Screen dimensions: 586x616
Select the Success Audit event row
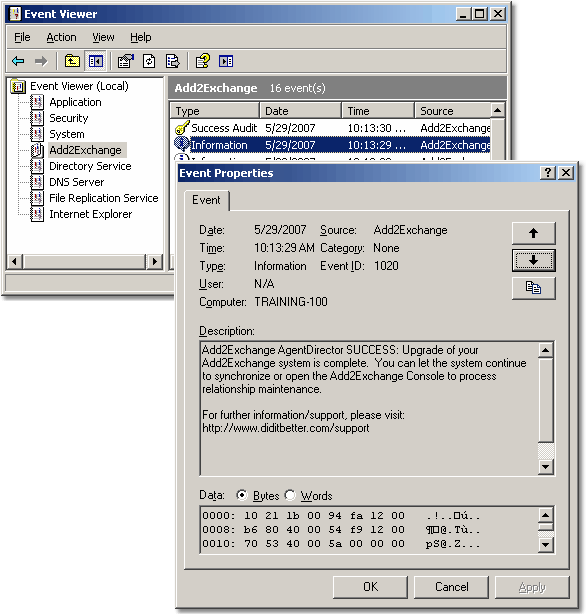[x=330, y=128]
